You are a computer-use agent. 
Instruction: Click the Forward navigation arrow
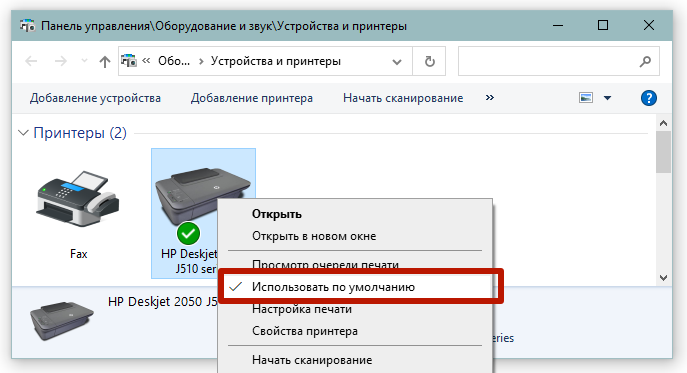[x=60, y=61]
